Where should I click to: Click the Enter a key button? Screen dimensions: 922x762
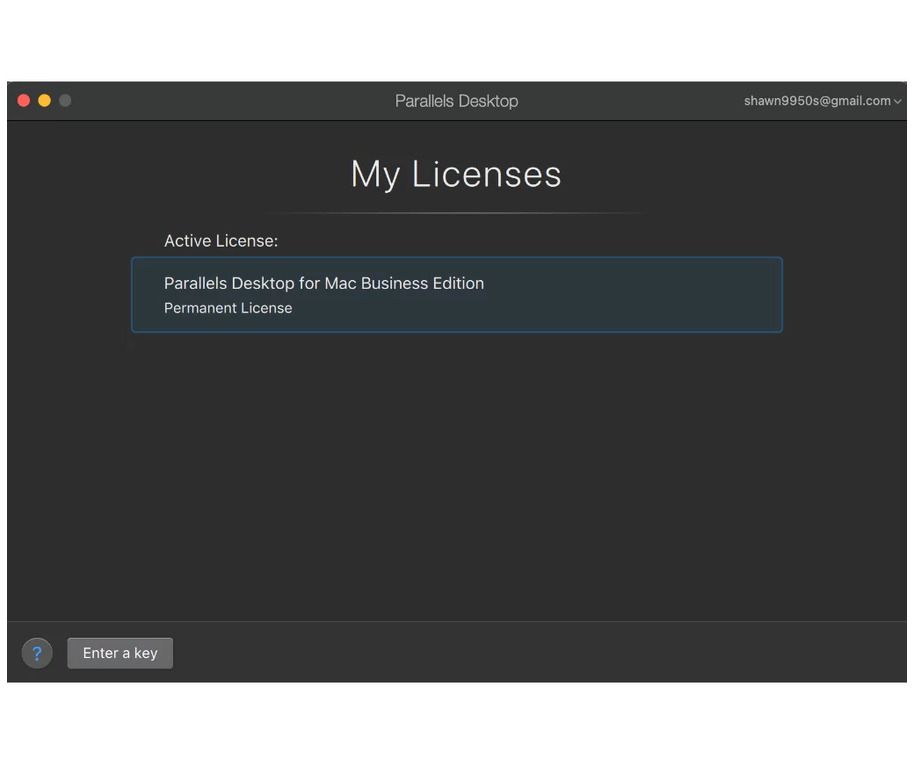click(120, 653)
